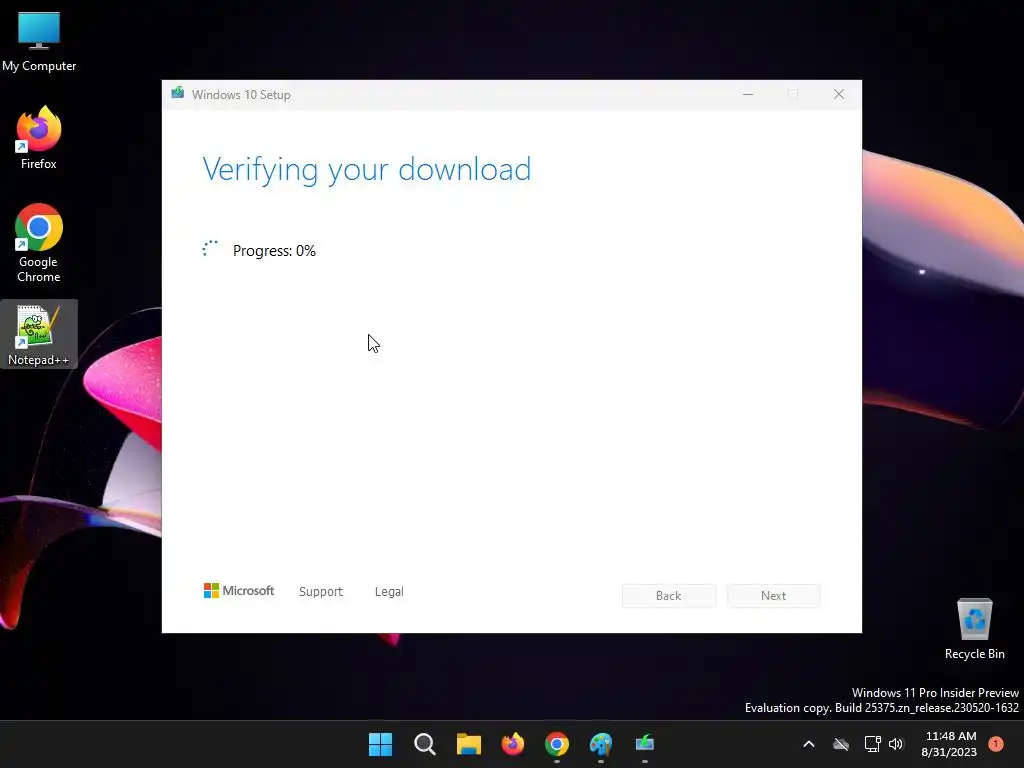The height and width of the screenshot is (768, 1024).
Task: Open the Legal link
Action: pyautogui.click(x=389, y=592)
